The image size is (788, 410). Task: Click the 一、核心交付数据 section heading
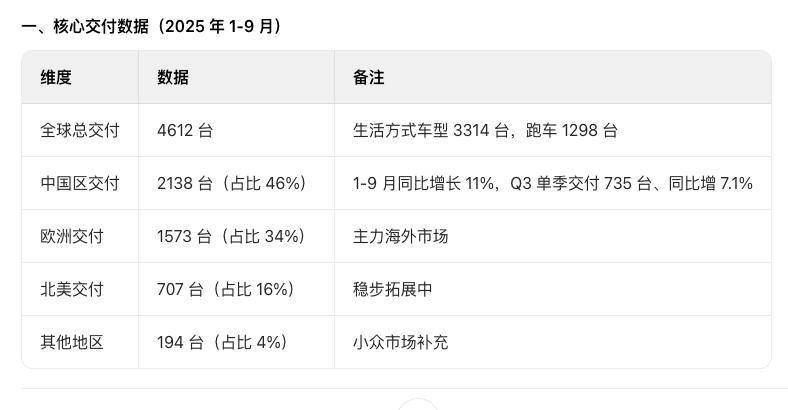pos(151,26)
